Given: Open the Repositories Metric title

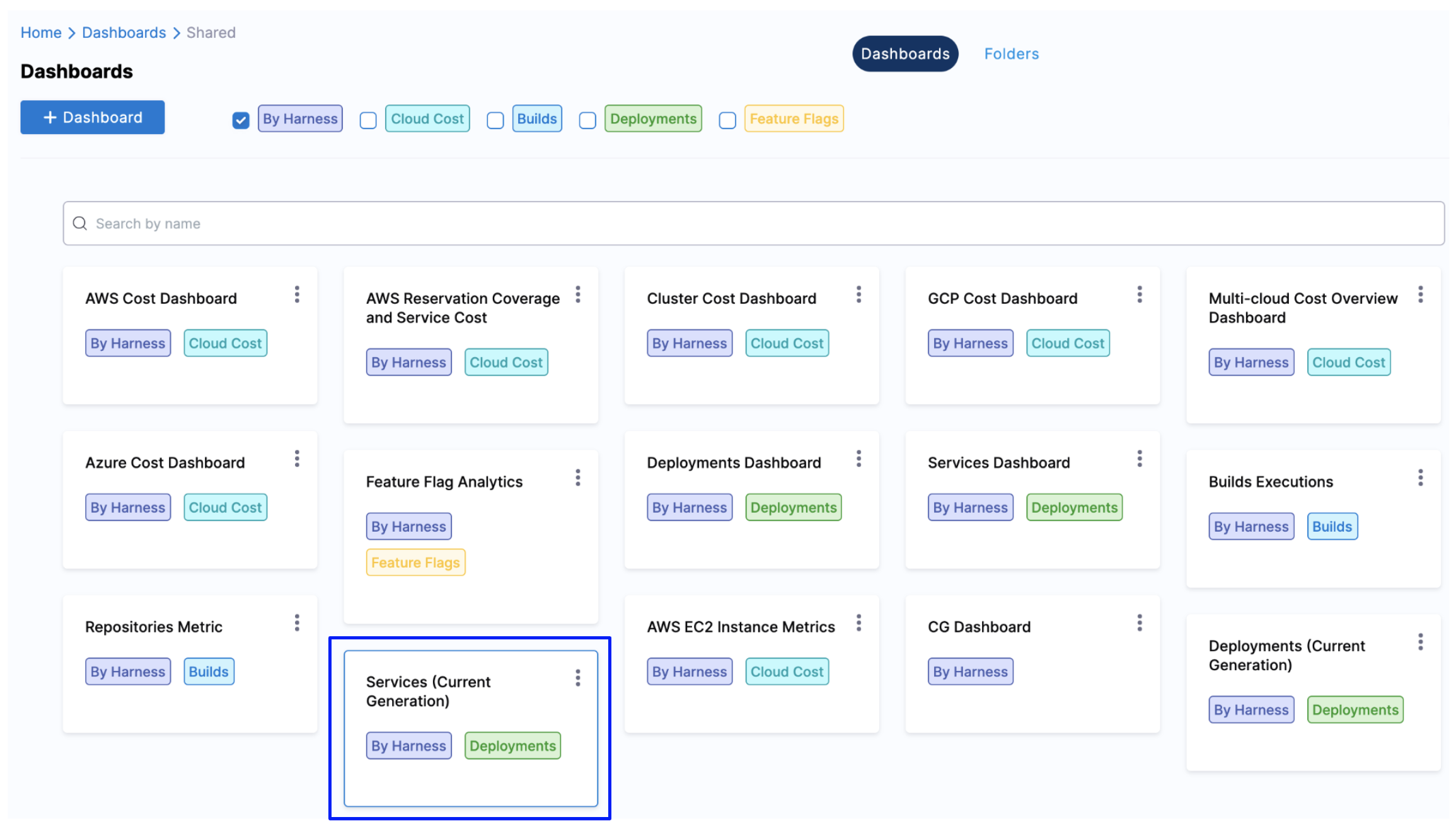Looking at the screenshot, I should point(154,627).
